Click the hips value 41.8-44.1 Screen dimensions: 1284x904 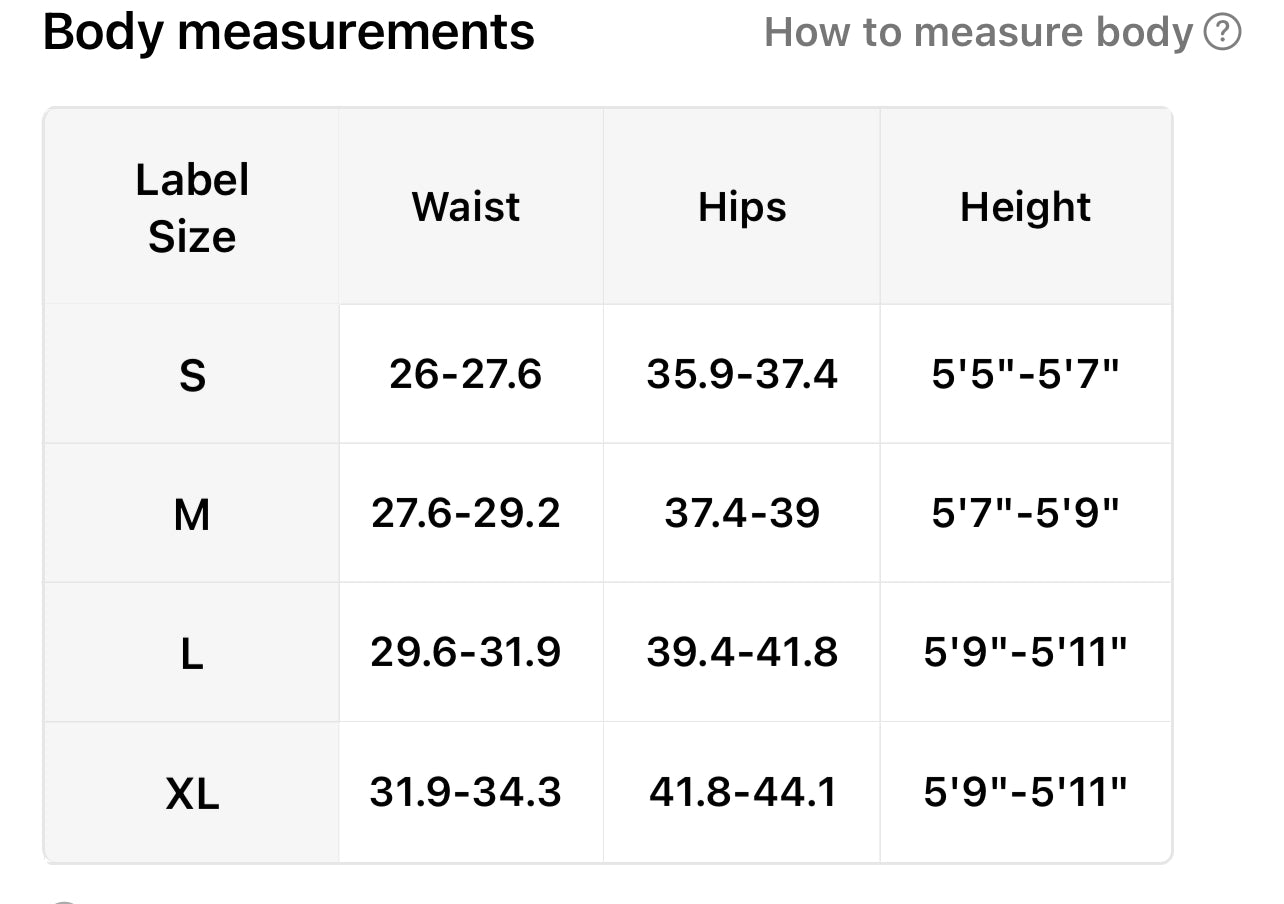coord(742,793)
